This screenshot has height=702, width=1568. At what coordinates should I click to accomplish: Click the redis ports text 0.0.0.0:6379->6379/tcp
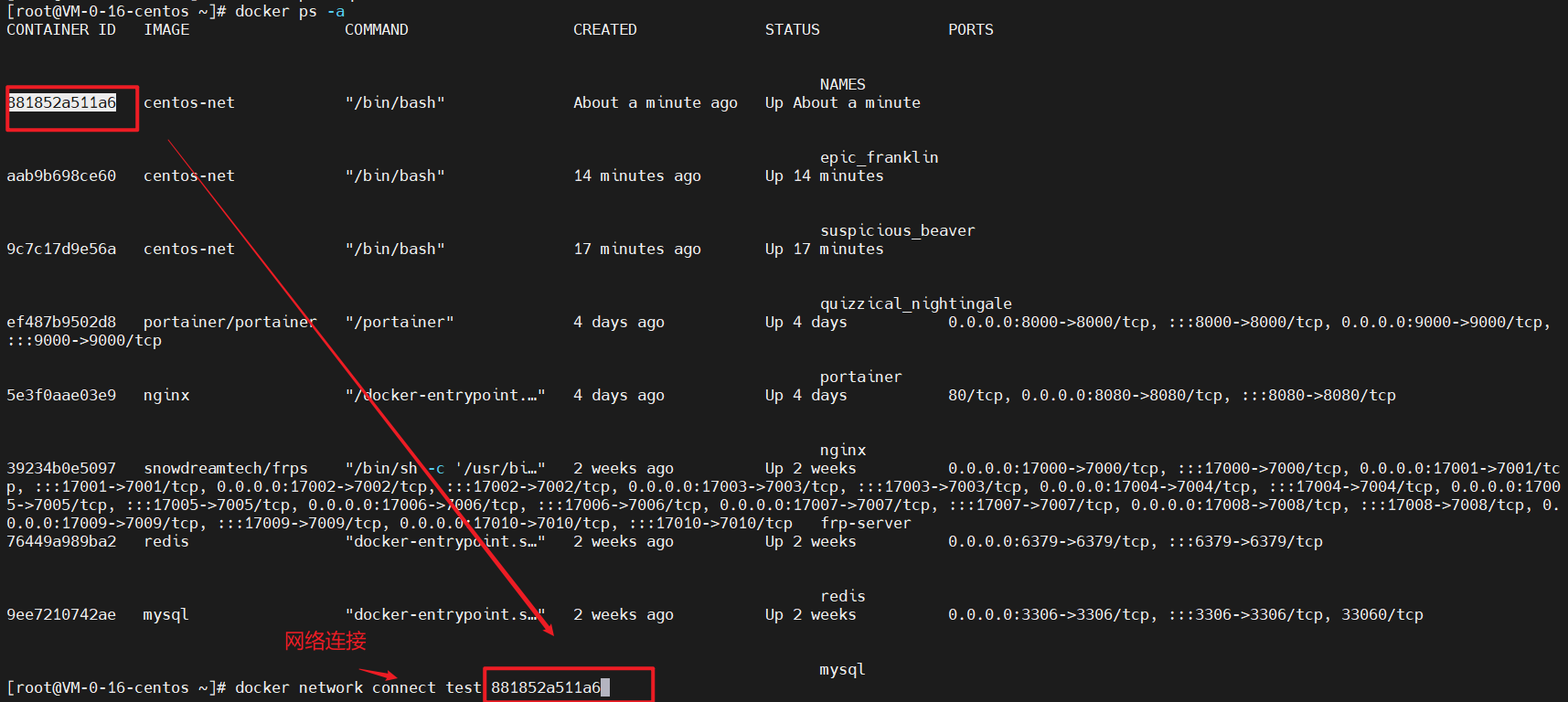tap(1049, 541)
